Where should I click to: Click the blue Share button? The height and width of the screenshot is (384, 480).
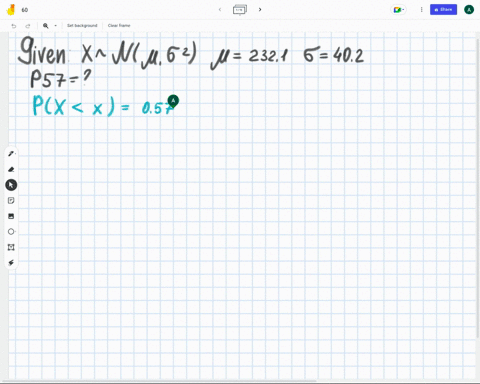pos(443,9)
